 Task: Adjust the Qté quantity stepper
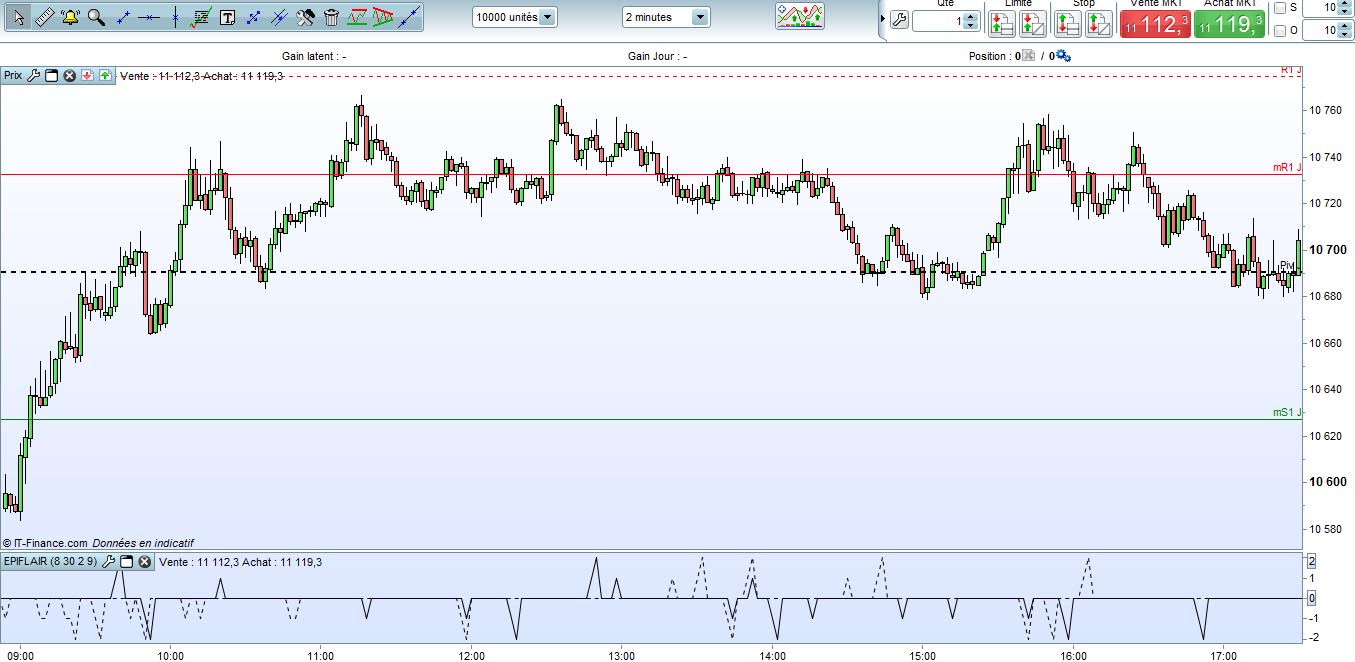(971, 21)
